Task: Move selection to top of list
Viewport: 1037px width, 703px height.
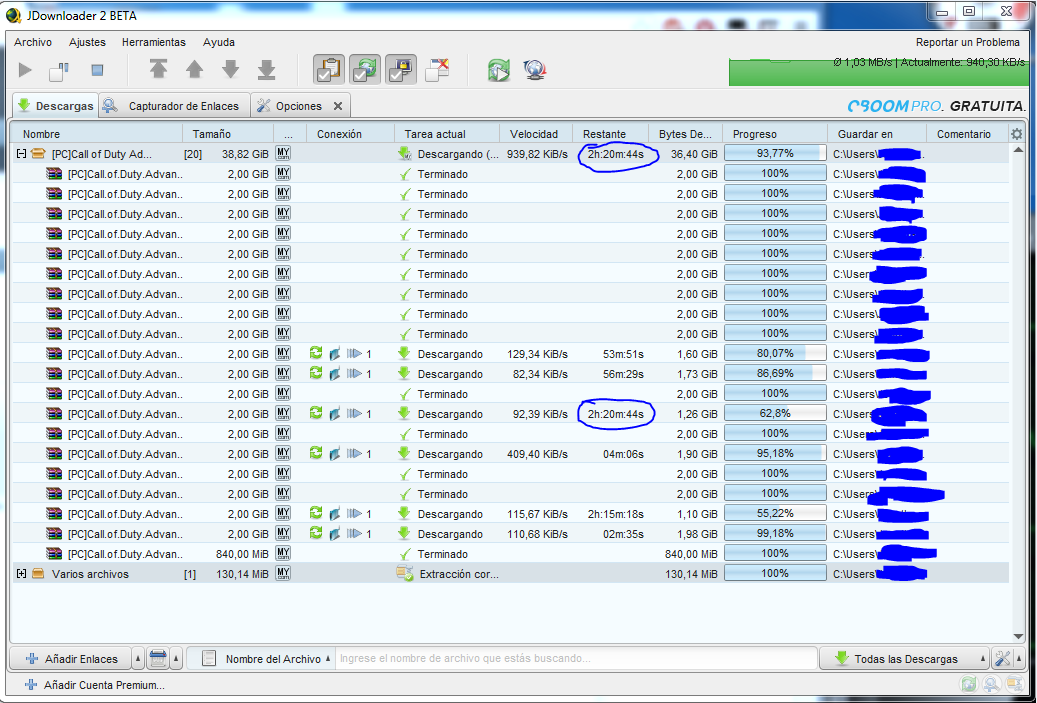Action: pyautogui.click(x=158, y=69)
